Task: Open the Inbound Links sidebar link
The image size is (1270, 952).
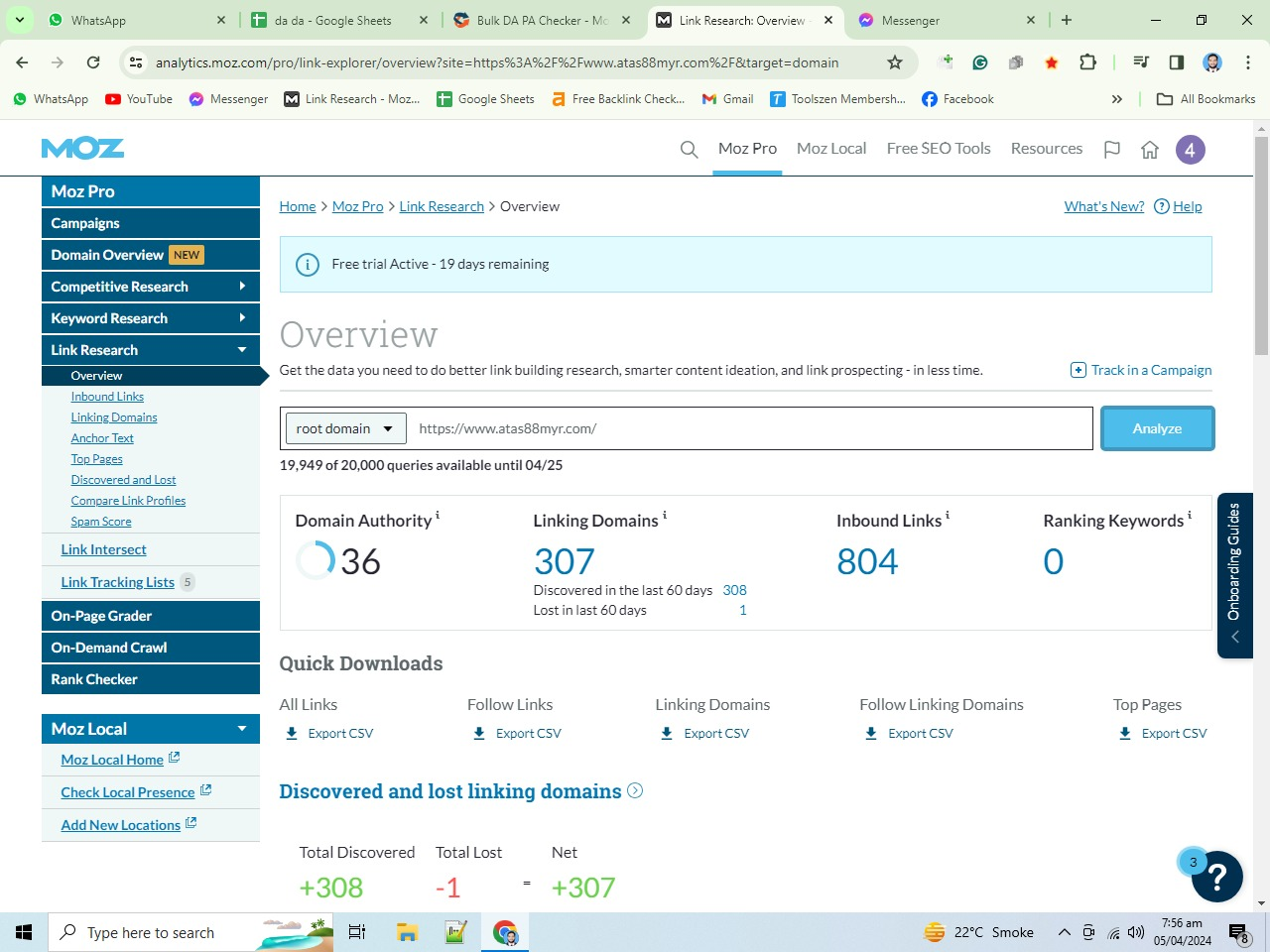Action: (x=107, y=397)
